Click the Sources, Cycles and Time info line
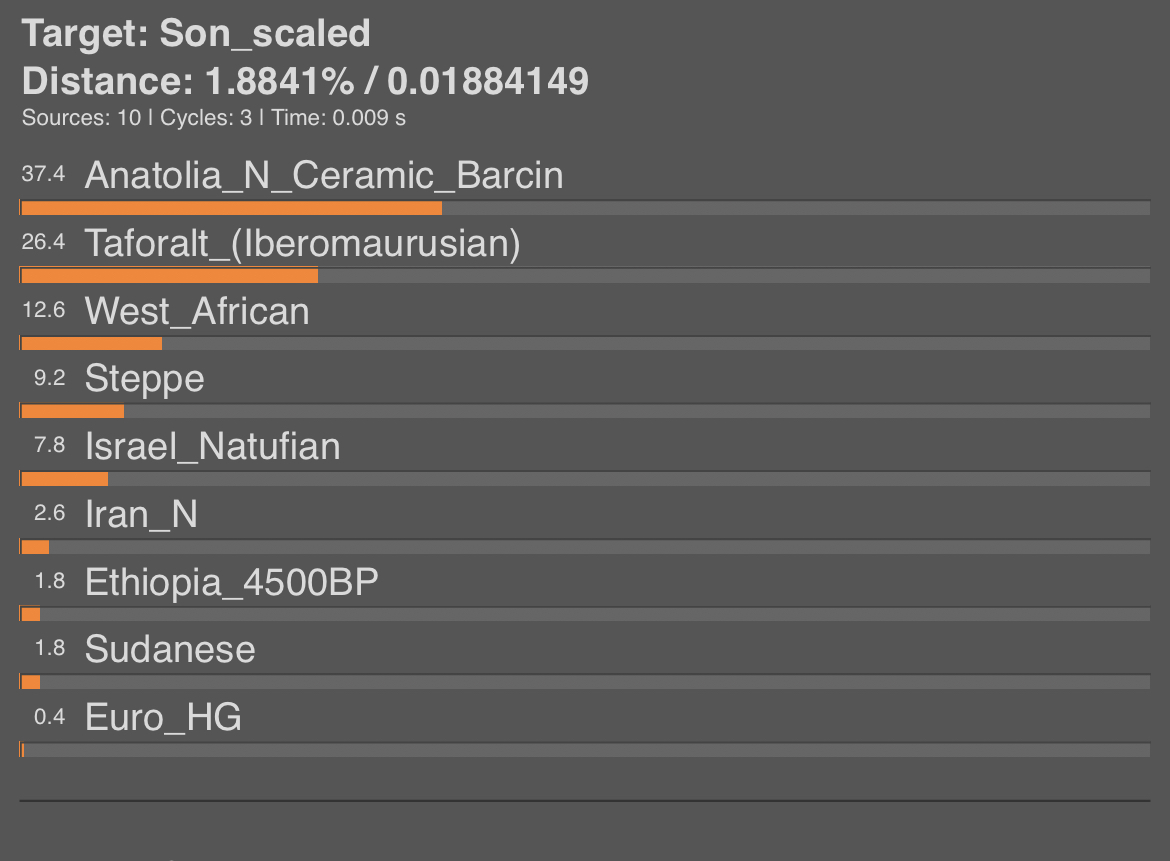Screen dimensions: 1170x861 (213, 118)
